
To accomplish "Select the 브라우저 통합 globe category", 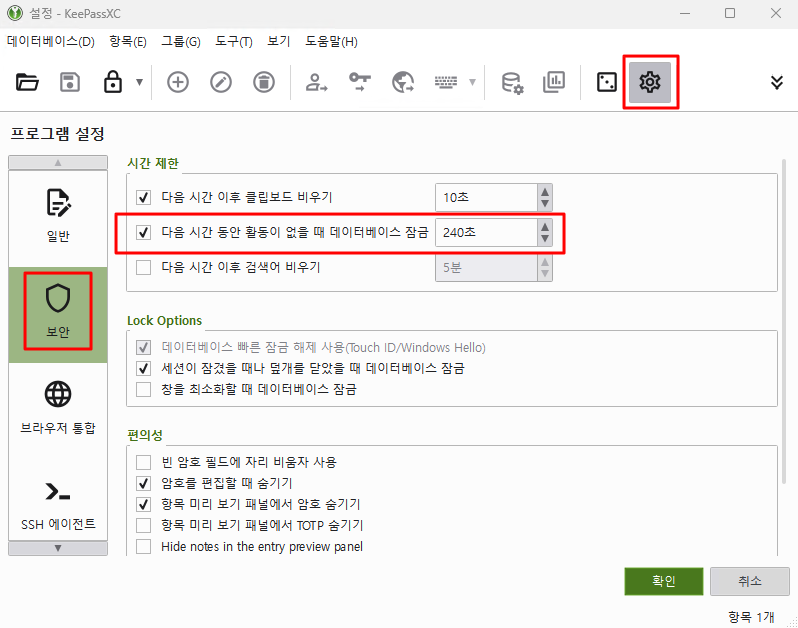I will 58,406.
